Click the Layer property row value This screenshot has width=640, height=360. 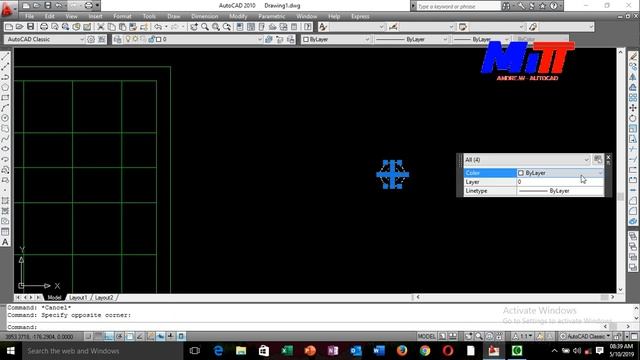pos(560,182)
